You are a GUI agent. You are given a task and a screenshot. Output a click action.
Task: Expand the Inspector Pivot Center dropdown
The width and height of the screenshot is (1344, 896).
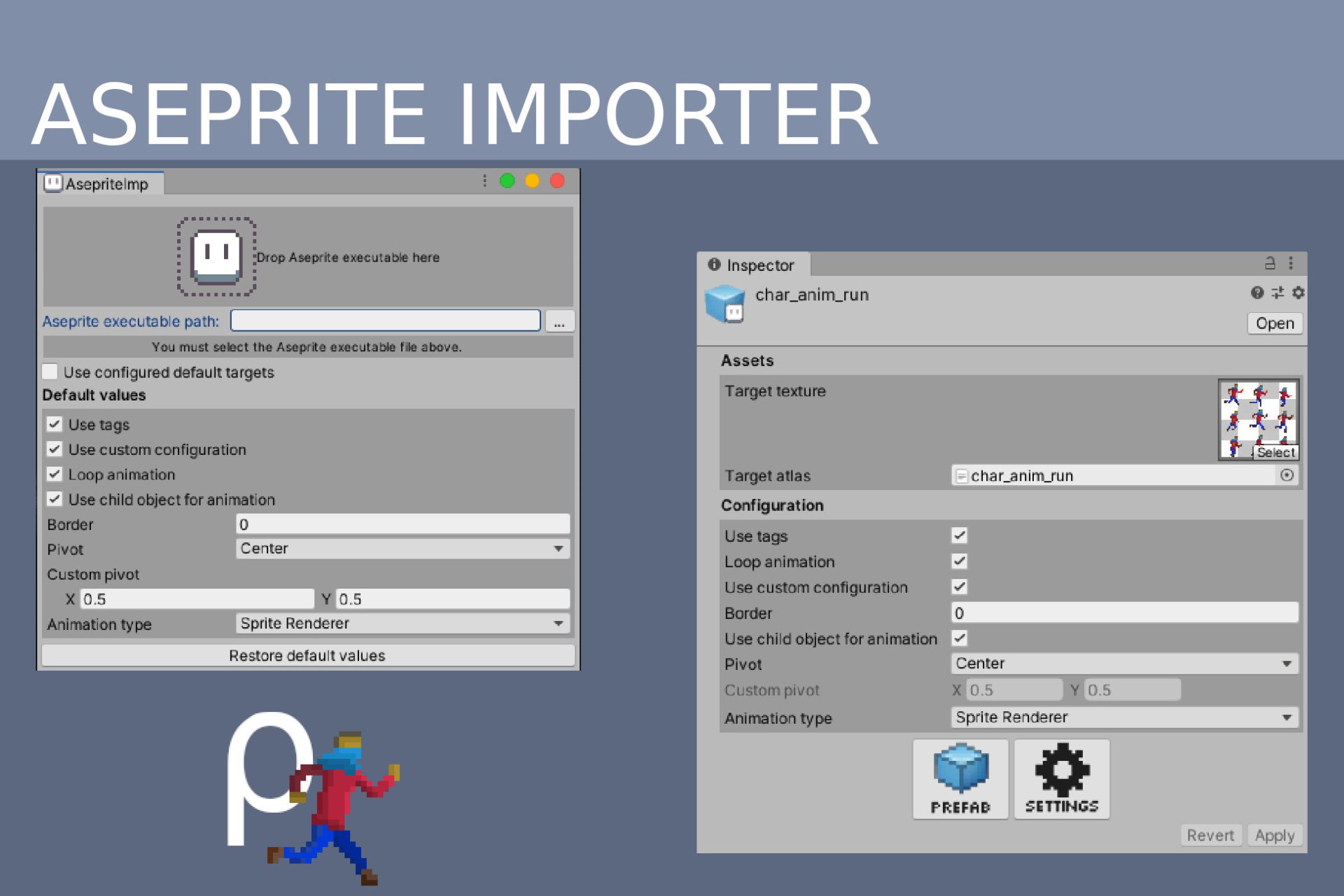coord(1125,664)
